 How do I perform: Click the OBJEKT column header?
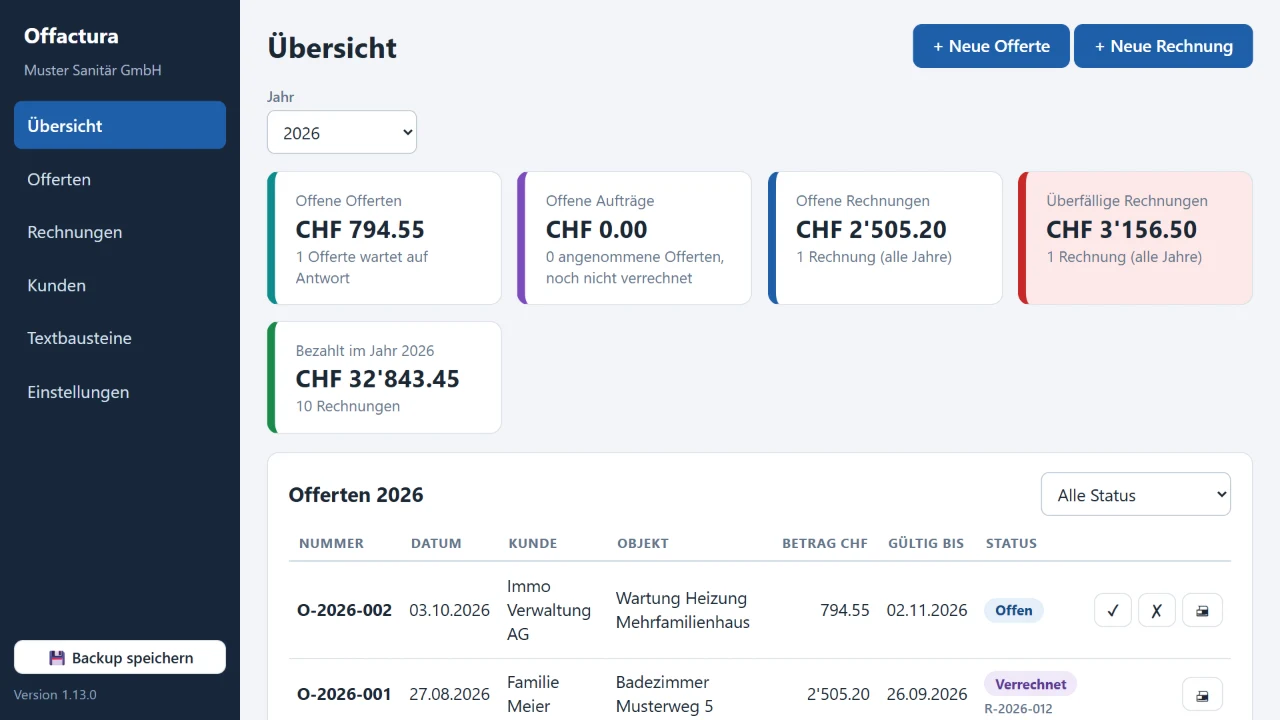643,543
